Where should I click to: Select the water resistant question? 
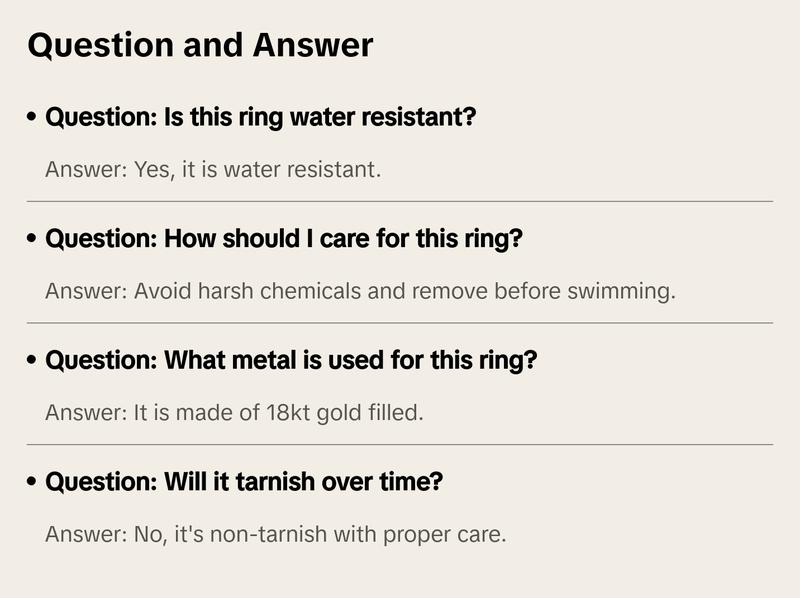pyautogui.click(x=261, y=117)
